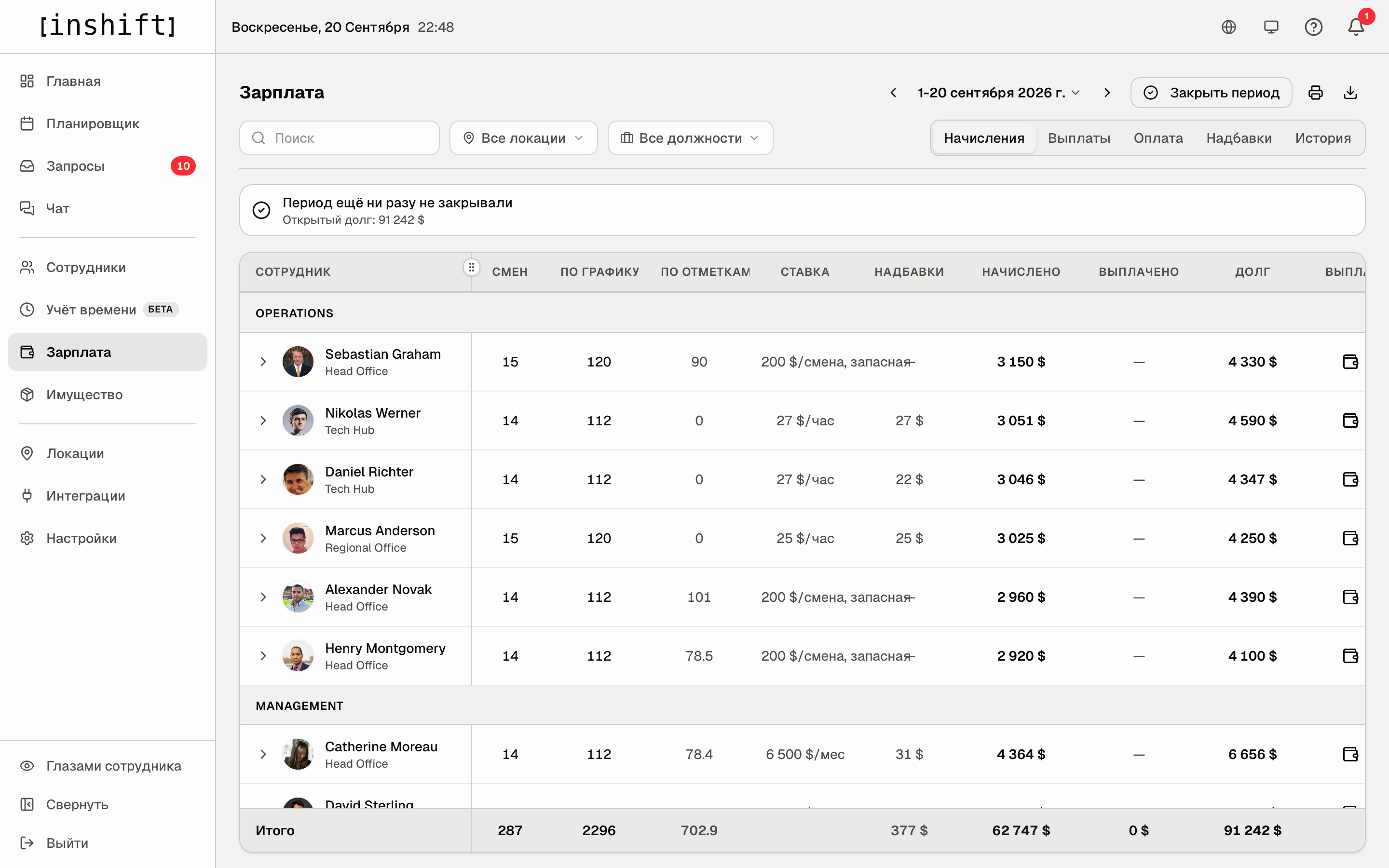The height and width of the screenshot is (868, 1389).
Task: Switch to the Выплаты tab
Action: click(1078, 138)
